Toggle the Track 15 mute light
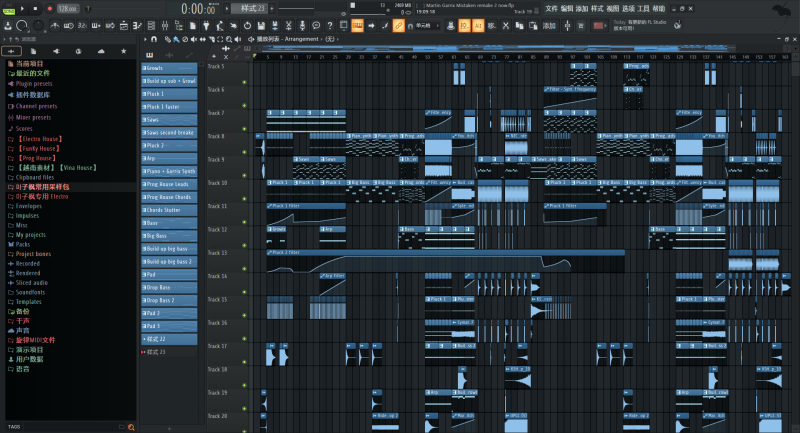800x433 pixels. tap(244, 315)
